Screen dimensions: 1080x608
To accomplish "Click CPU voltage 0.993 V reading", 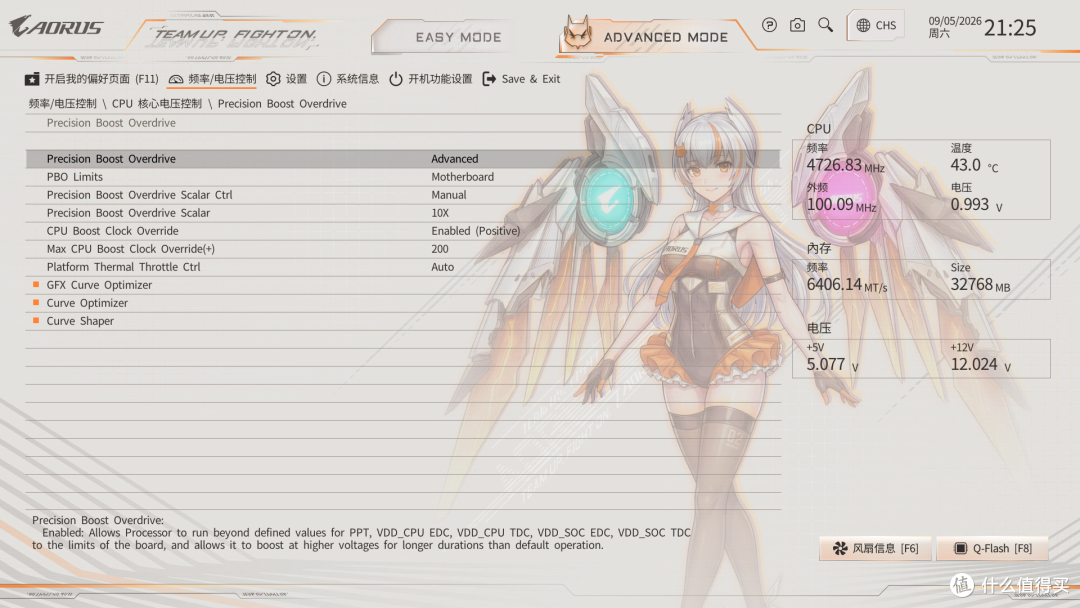I will (x=976, y=205).
